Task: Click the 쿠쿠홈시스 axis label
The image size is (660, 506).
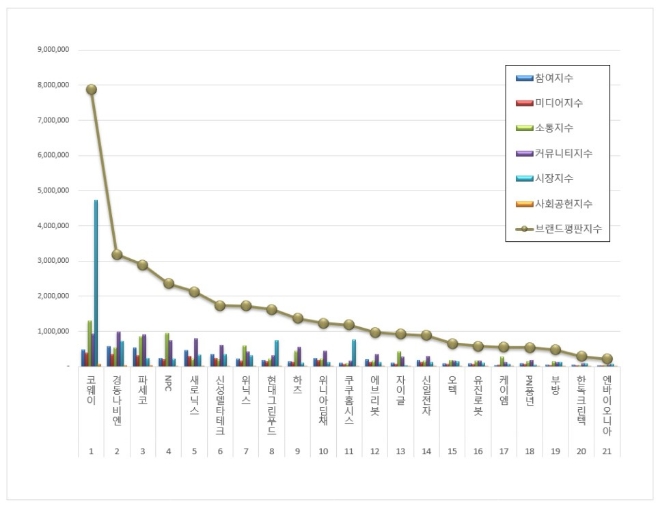Action: click(x=348, y=399)
